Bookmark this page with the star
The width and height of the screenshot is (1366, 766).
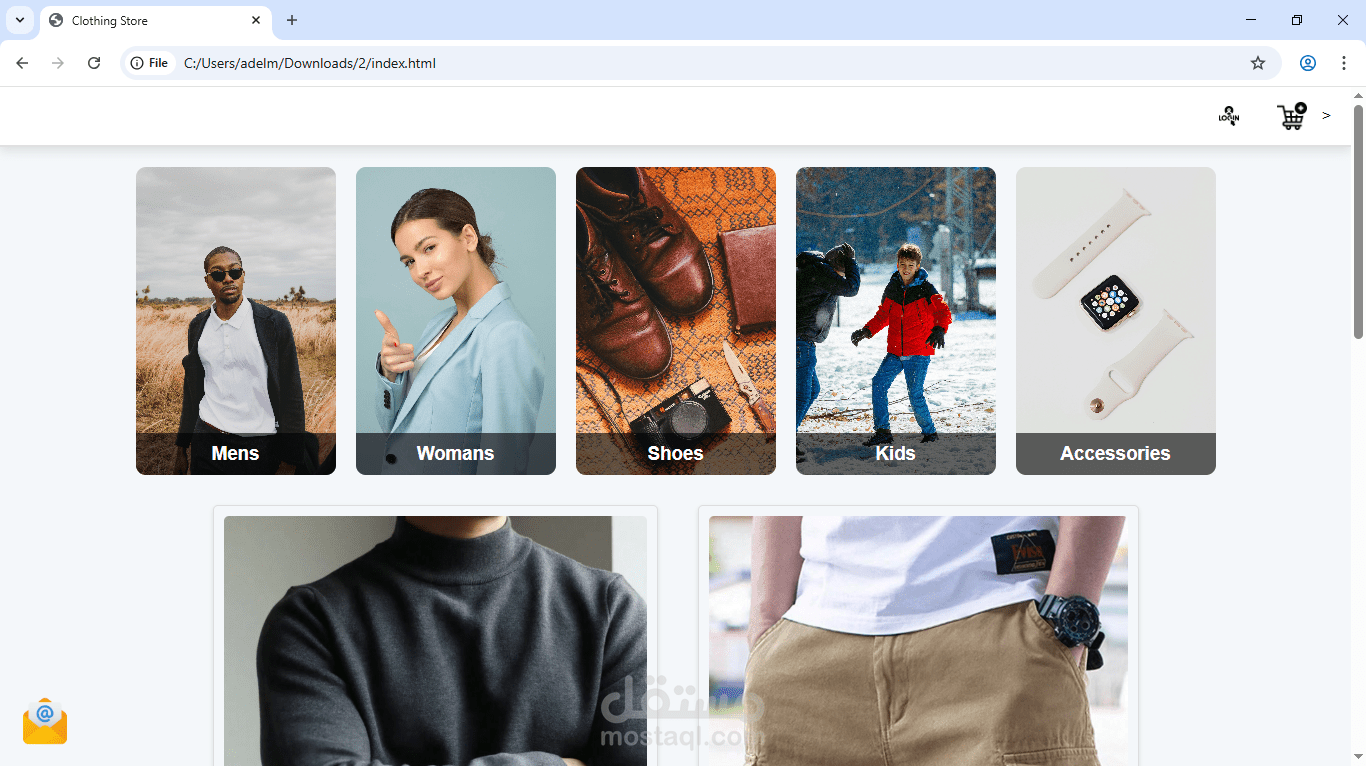click(1258, 63)
